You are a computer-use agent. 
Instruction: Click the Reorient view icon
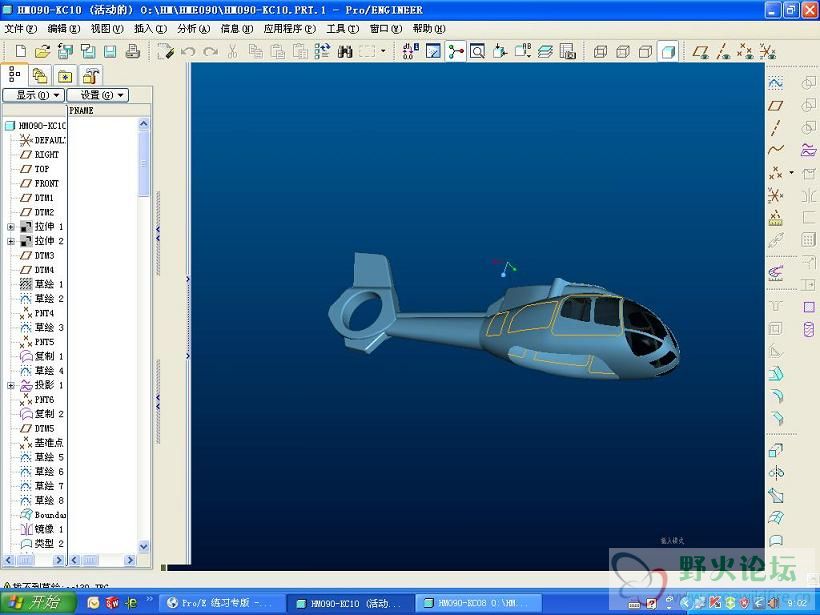(x=499, y=51)
